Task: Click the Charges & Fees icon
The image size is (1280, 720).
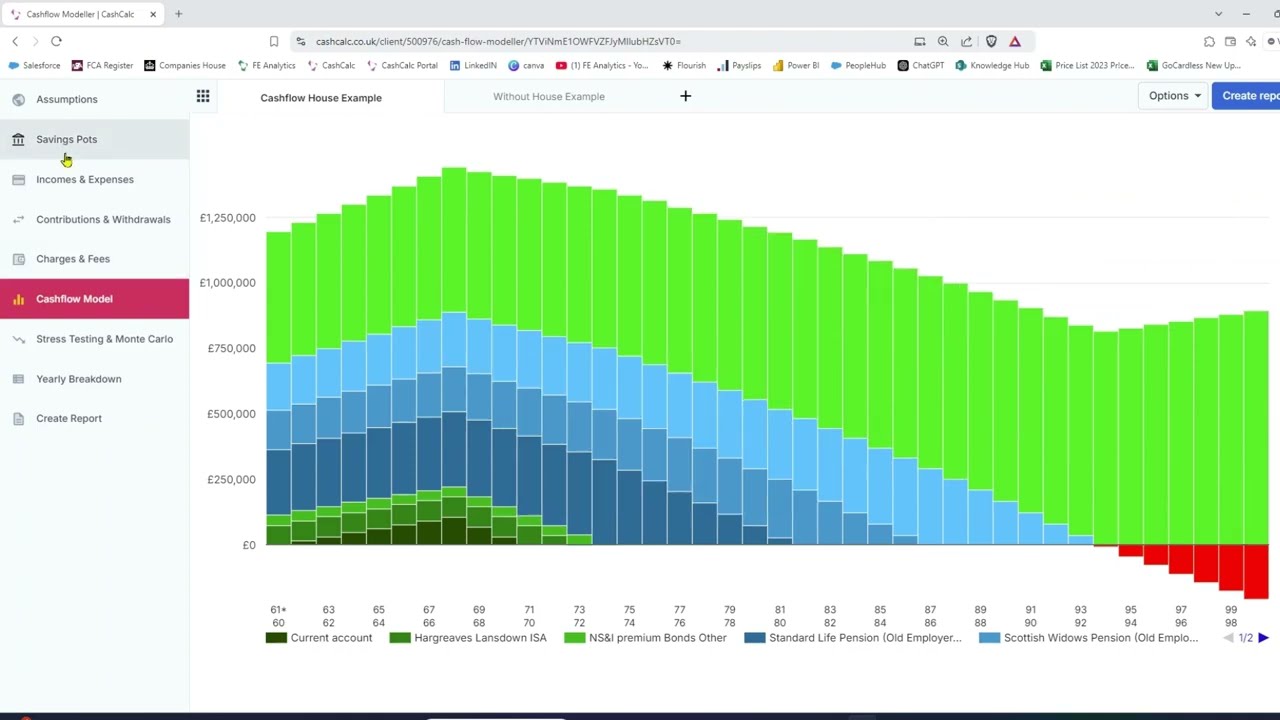Action: (18, 259)
